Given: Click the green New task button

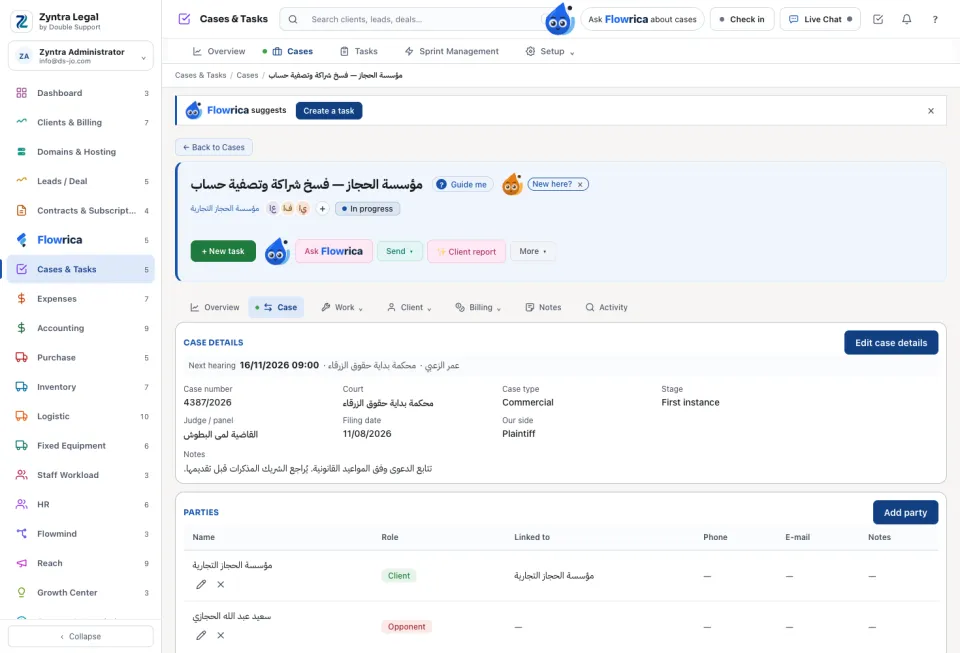Looking at the screenshot, I should [223, 252].
